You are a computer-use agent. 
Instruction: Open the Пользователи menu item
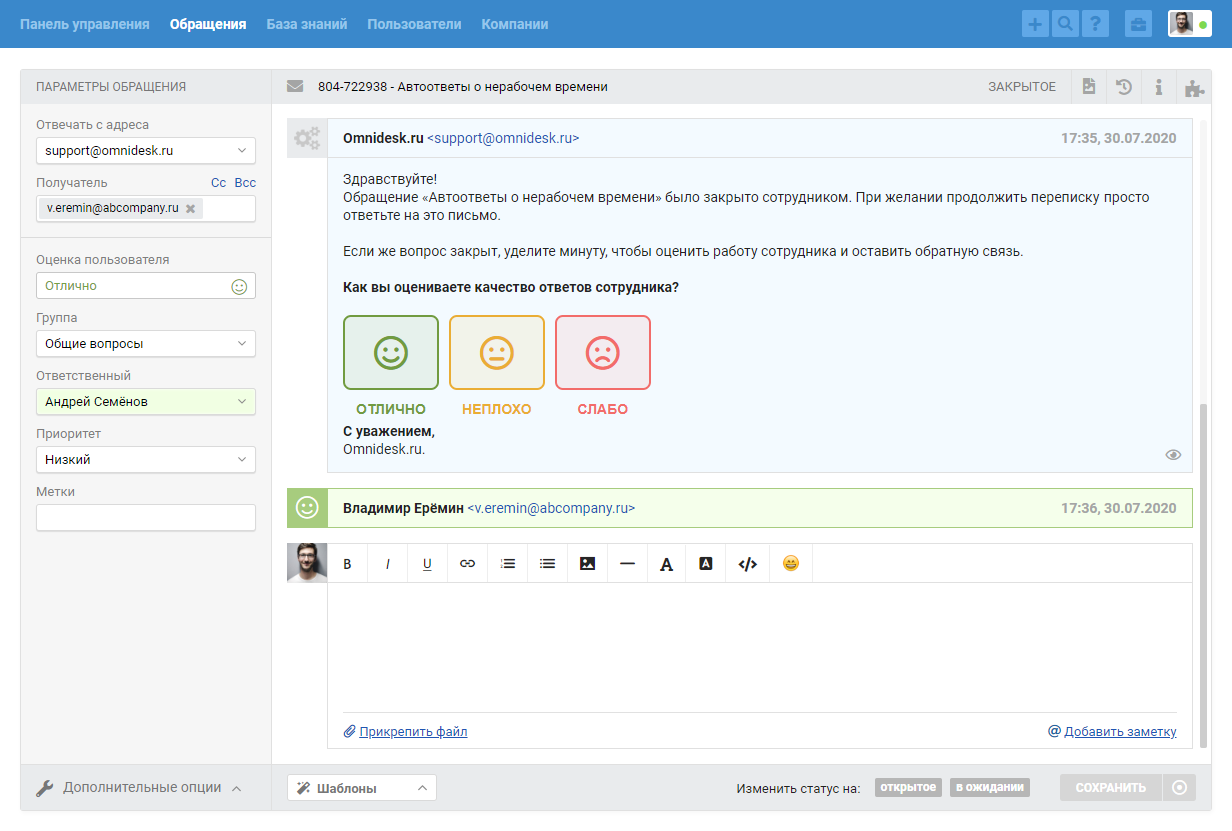pos(414,24)
